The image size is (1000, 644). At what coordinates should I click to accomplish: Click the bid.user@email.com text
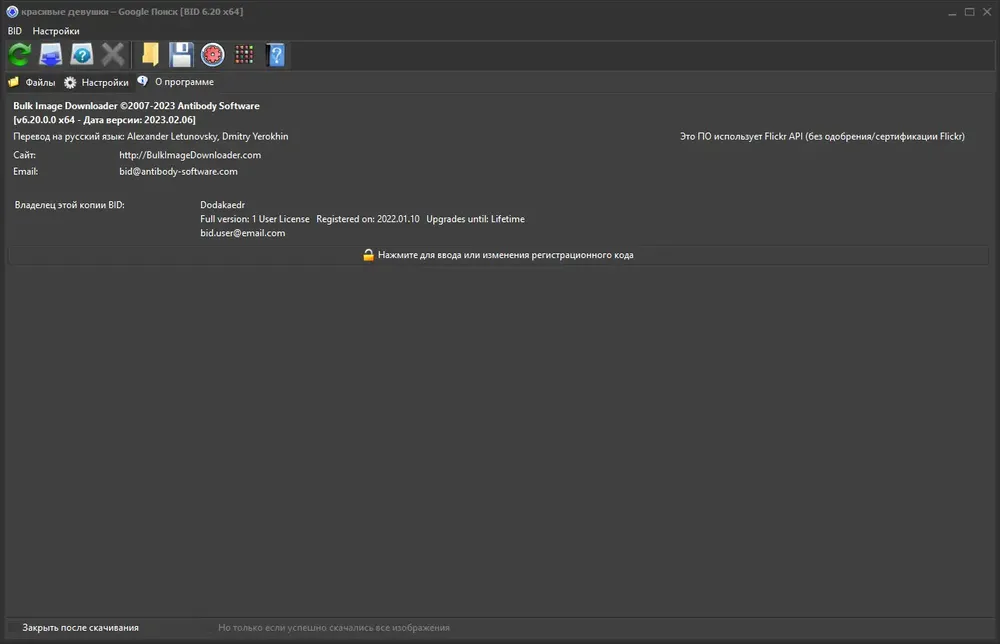[242, 233]
